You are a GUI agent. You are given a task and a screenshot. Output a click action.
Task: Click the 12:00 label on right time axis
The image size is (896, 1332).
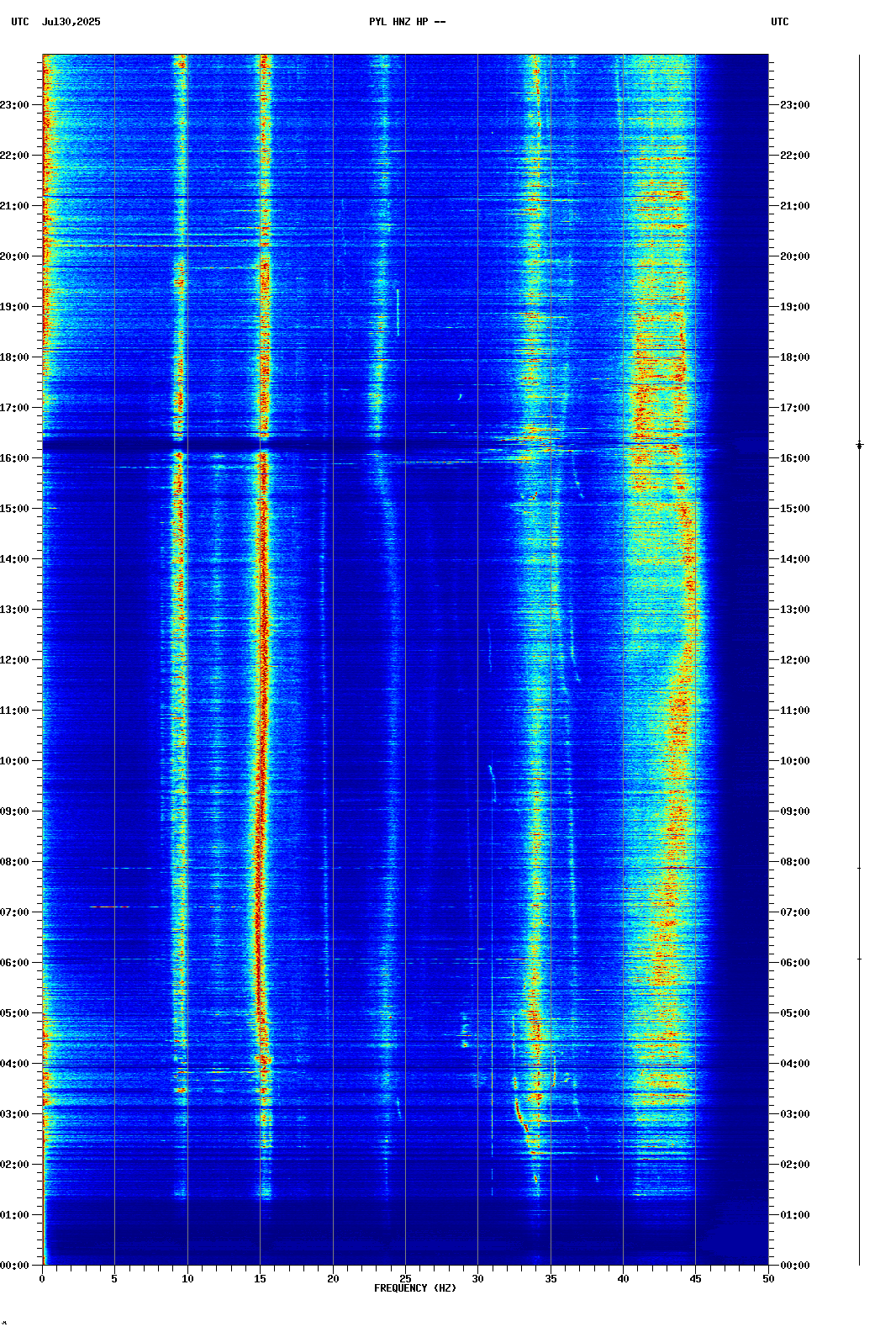click(x=795, y=660)
